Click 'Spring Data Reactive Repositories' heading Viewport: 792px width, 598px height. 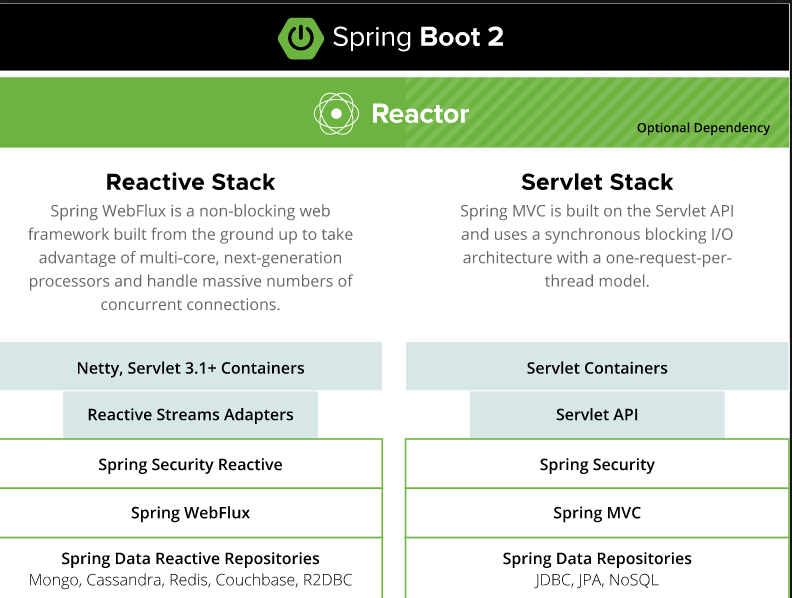coord(190,558)
